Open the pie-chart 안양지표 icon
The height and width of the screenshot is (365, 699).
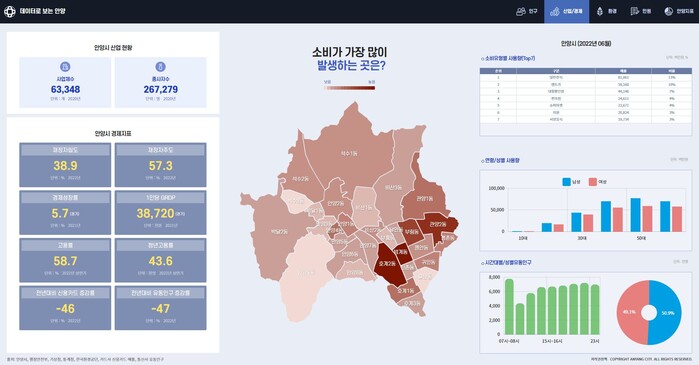pyautogui.click(x=668, y=11)
